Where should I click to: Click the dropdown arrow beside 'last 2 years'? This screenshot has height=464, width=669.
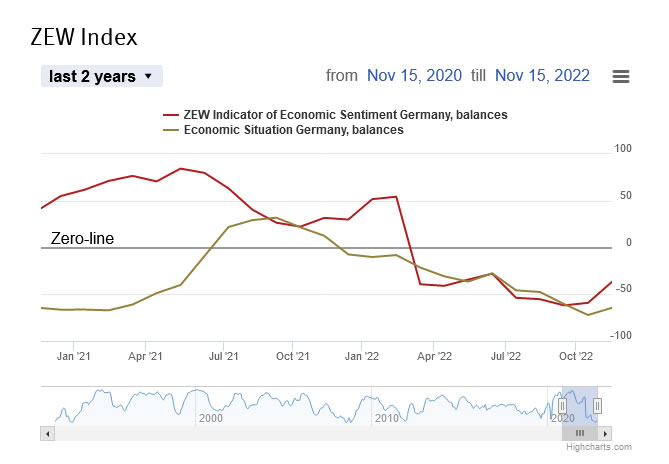point(148,76)
